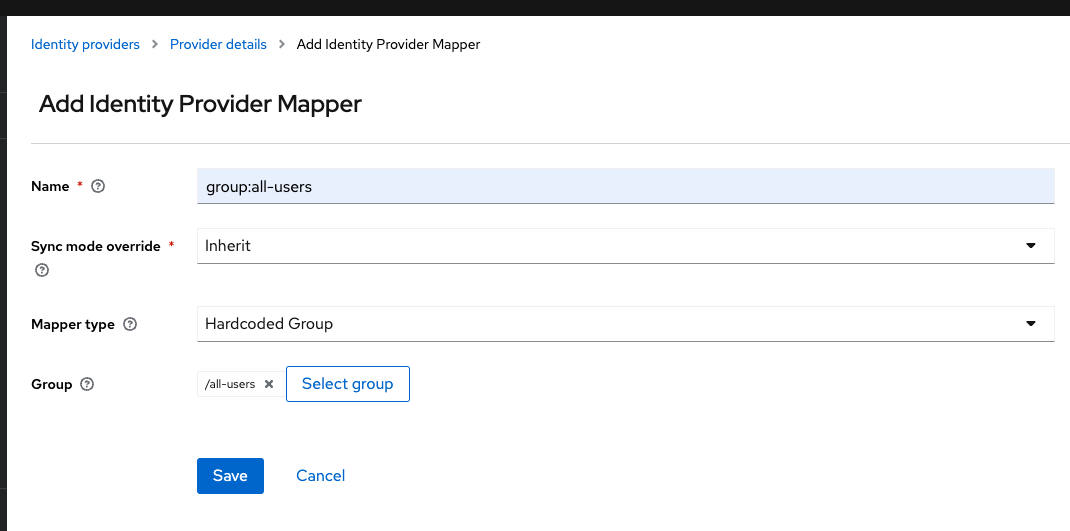This screenshot has height=531, width=1070.
Task: Click the Sync mode override caret arrow
Action: 1031,246
